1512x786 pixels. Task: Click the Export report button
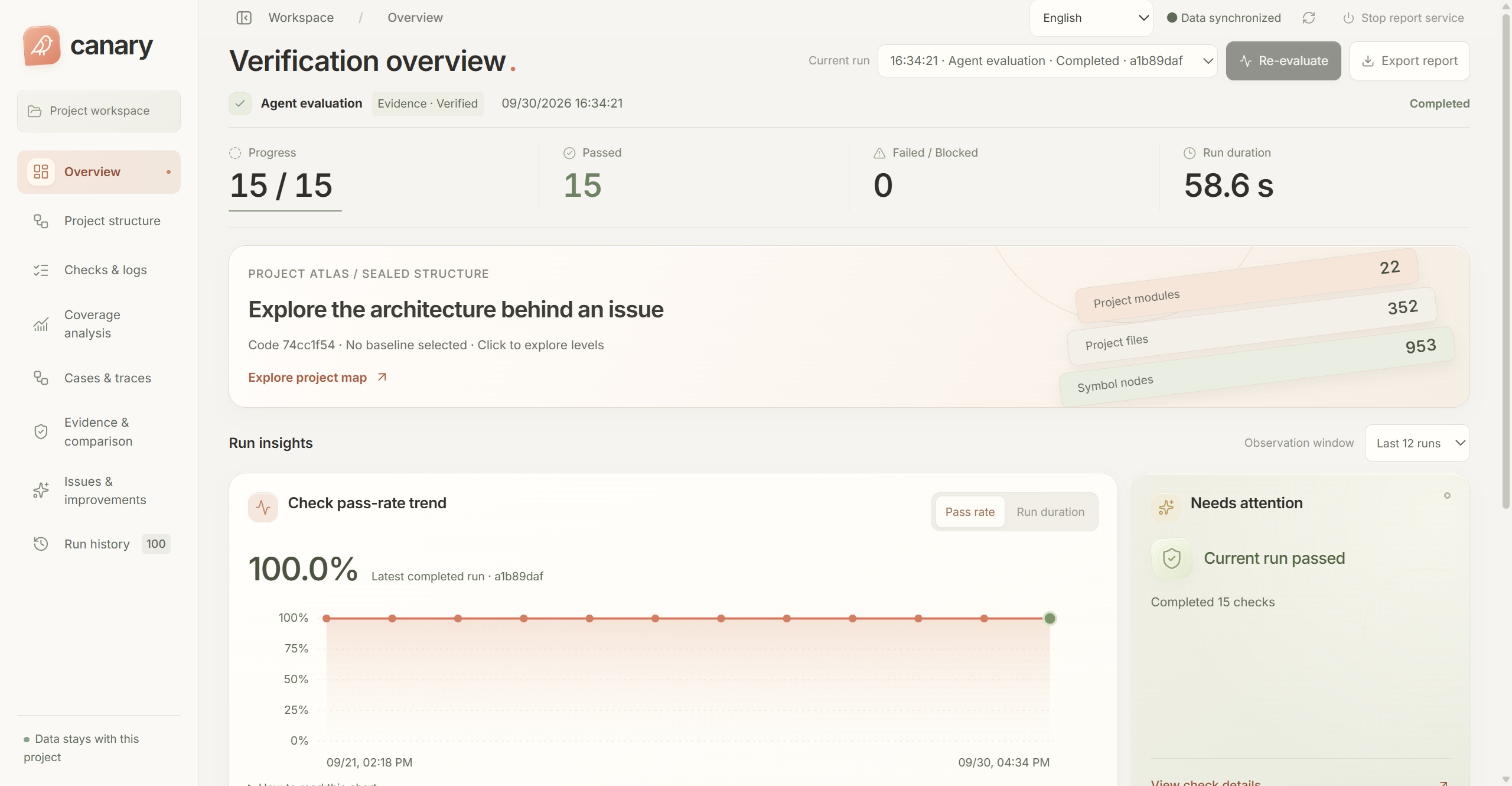click(x=1410, y=61)
